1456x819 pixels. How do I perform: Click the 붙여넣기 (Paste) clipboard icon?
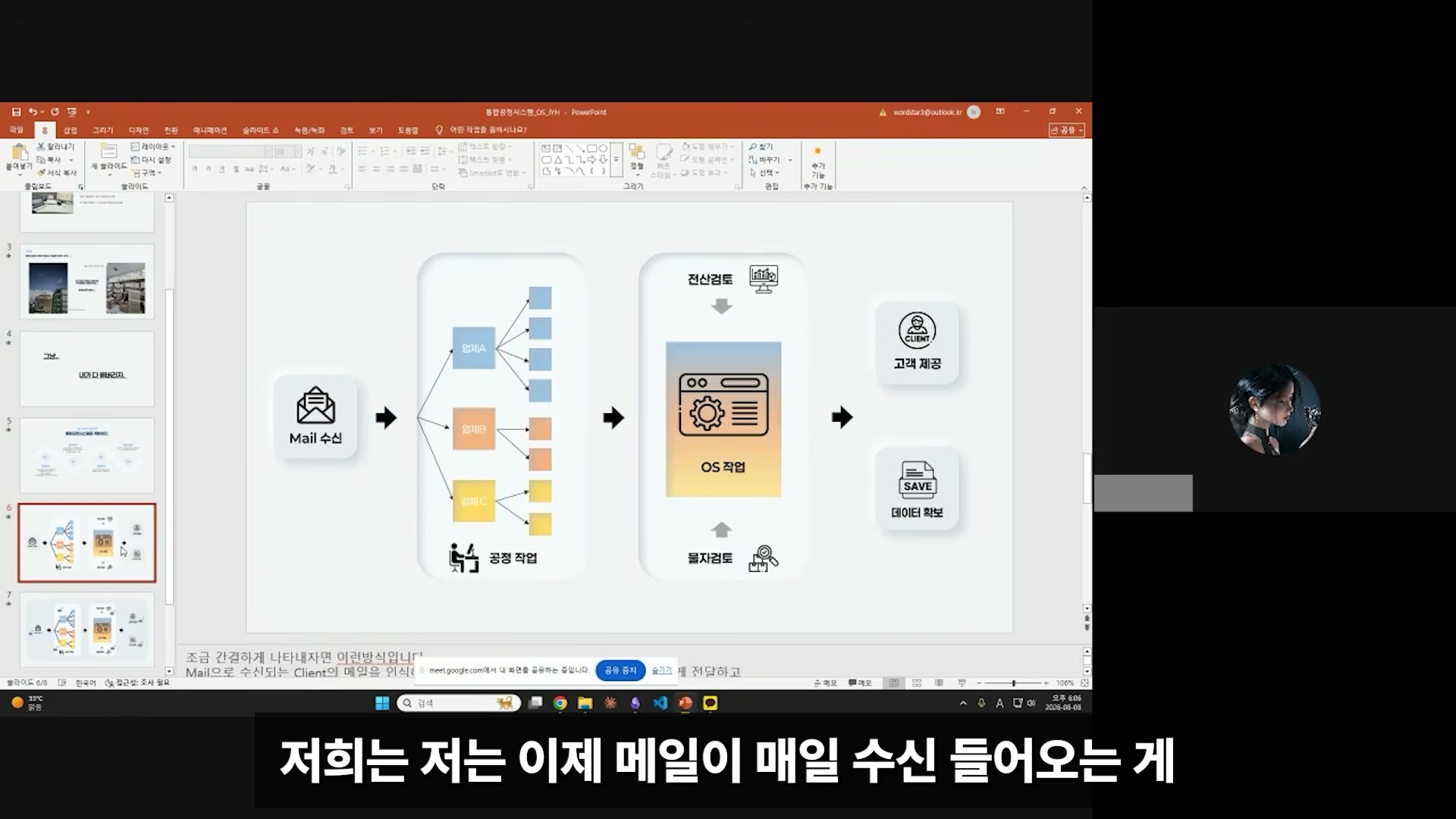point(19,154)
